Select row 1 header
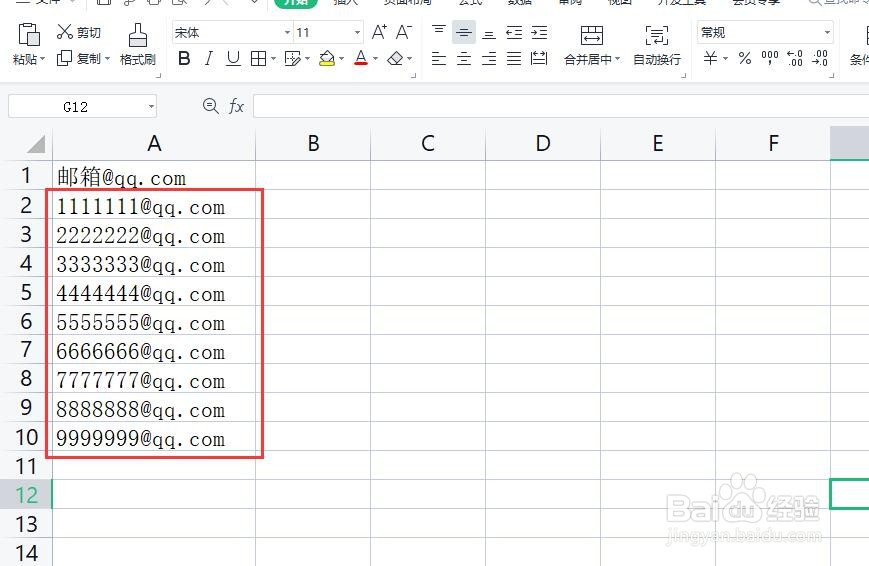 [x=26, y=176]
